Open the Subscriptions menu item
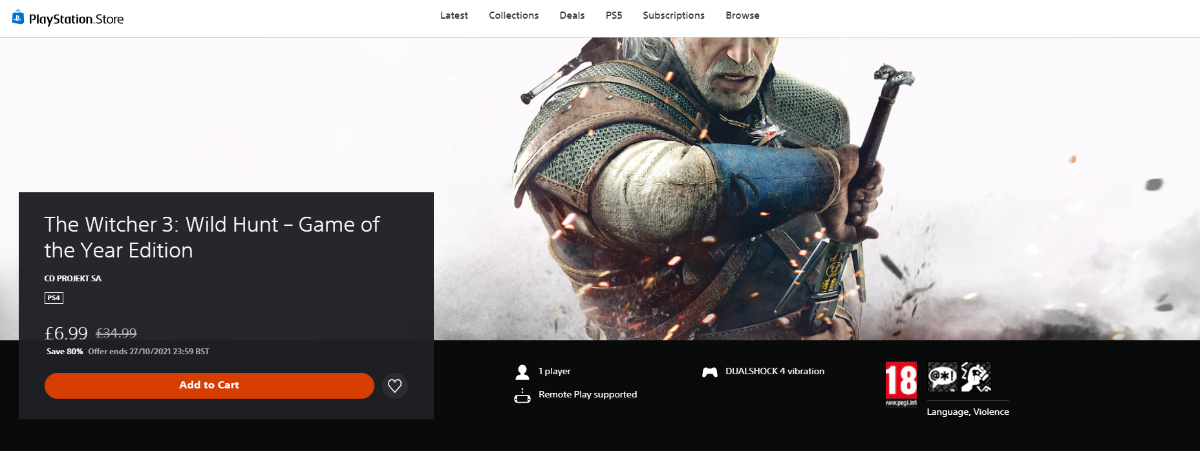The image size is (1200, 451). tap(674, 16)
